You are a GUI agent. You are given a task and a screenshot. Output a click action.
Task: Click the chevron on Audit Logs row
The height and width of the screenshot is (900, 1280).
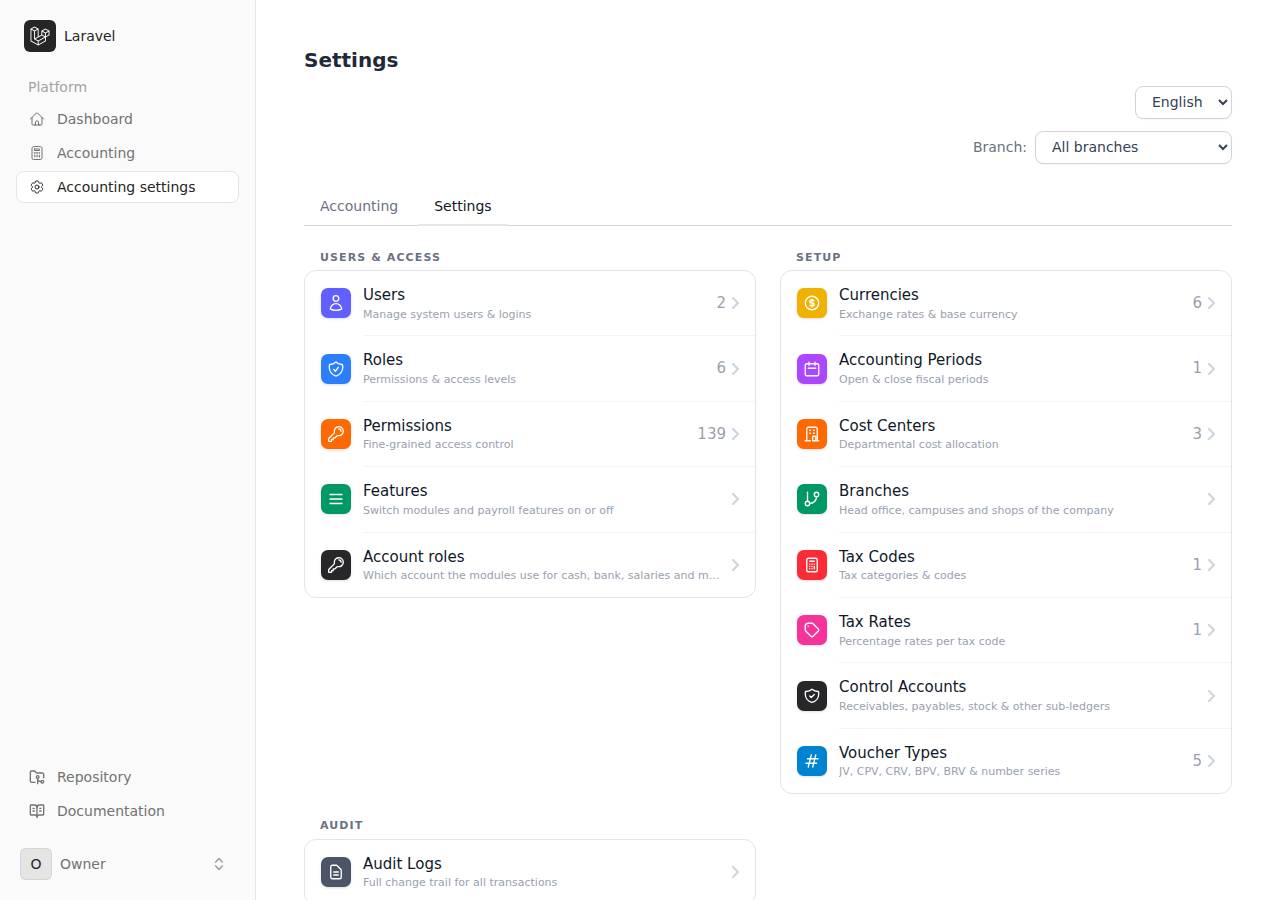(x=735, y=872)
